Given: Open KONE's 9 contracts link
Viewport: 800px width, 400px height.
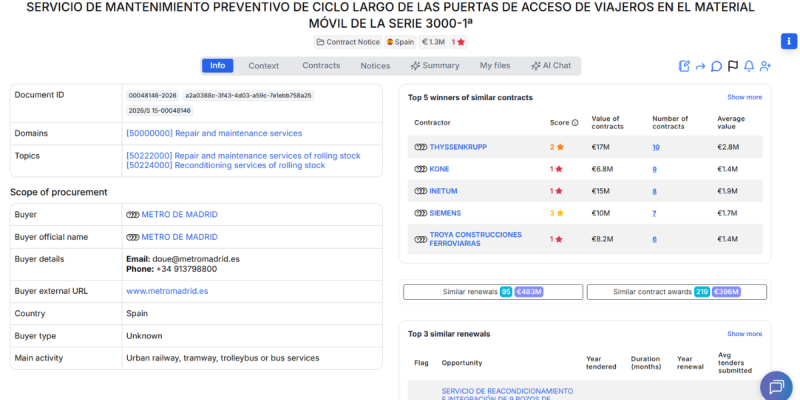Looking at the screenshot, I should point(655,169).
